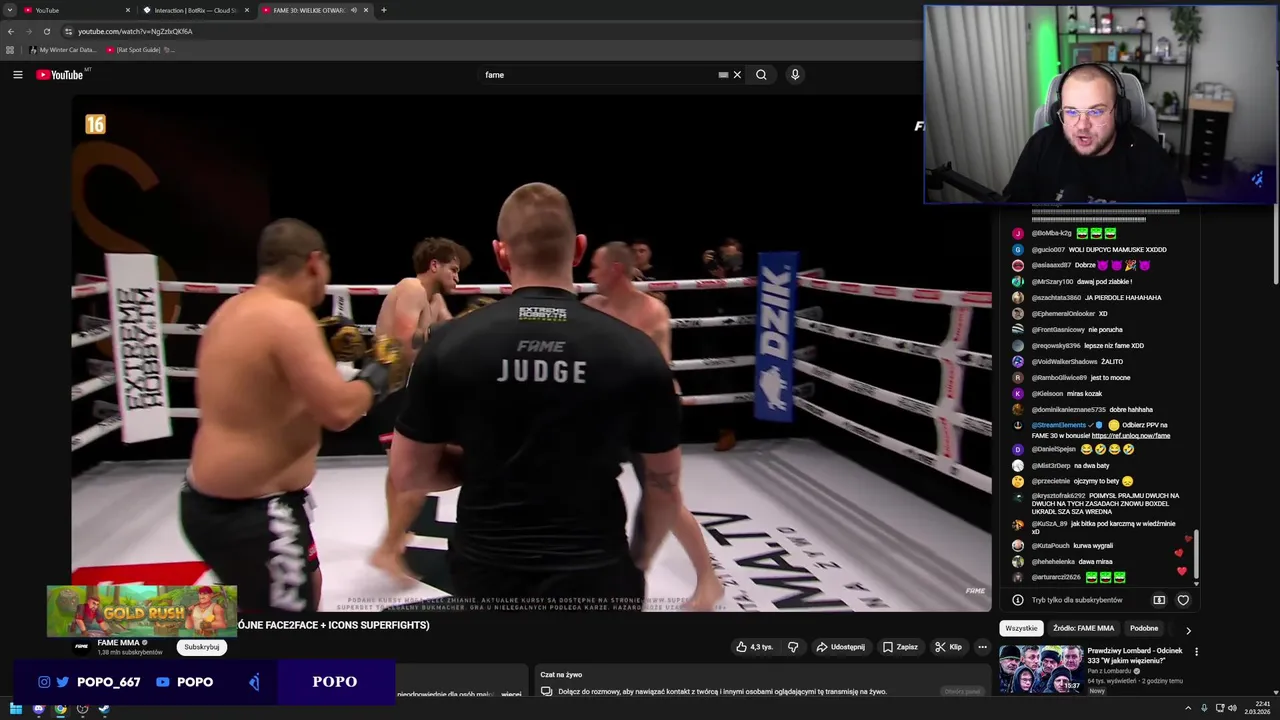Open Steam from the taskbar

pos(104,709)
